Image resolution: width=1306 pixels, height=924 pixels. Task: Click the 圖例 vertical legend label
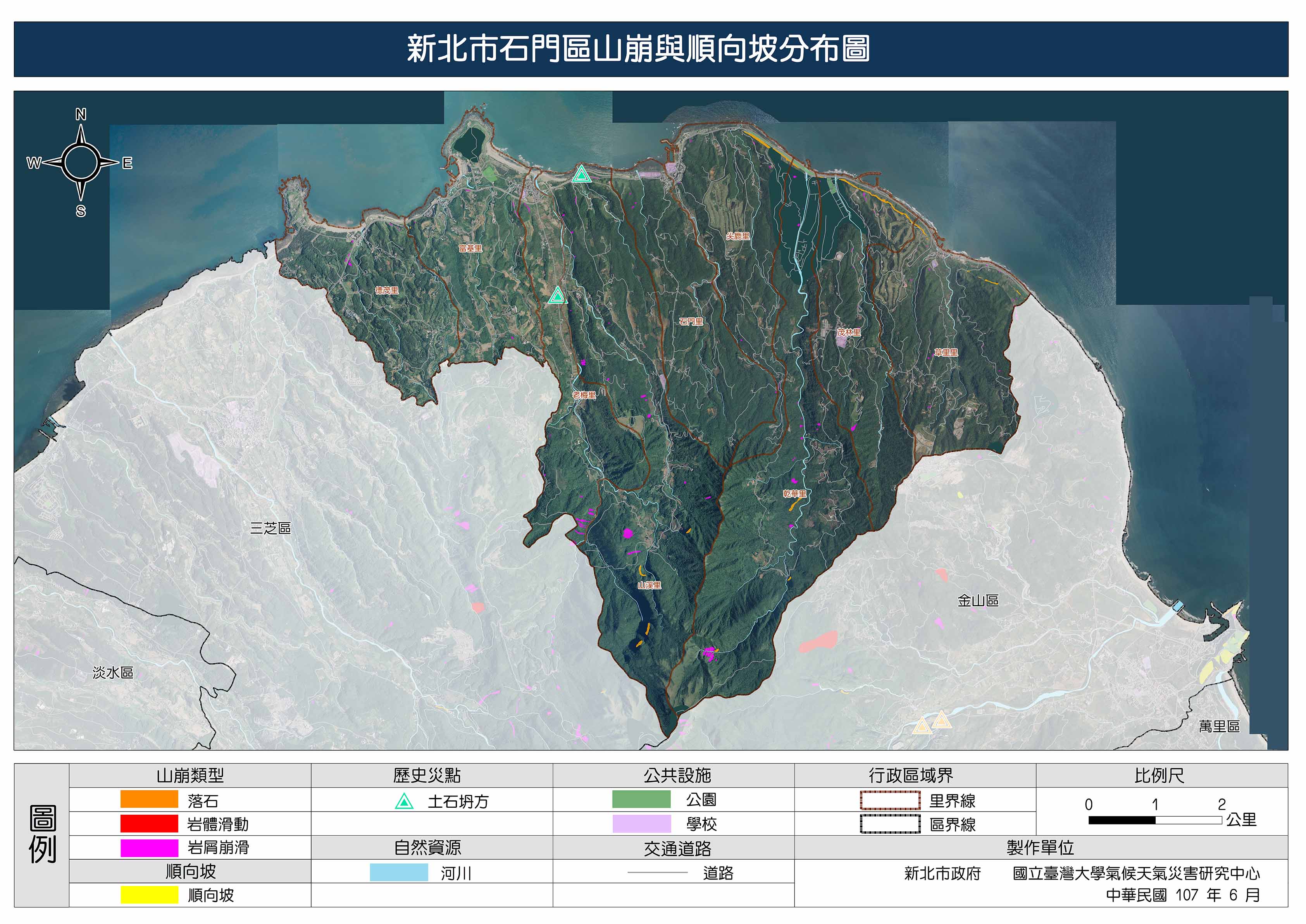point(43,834)
